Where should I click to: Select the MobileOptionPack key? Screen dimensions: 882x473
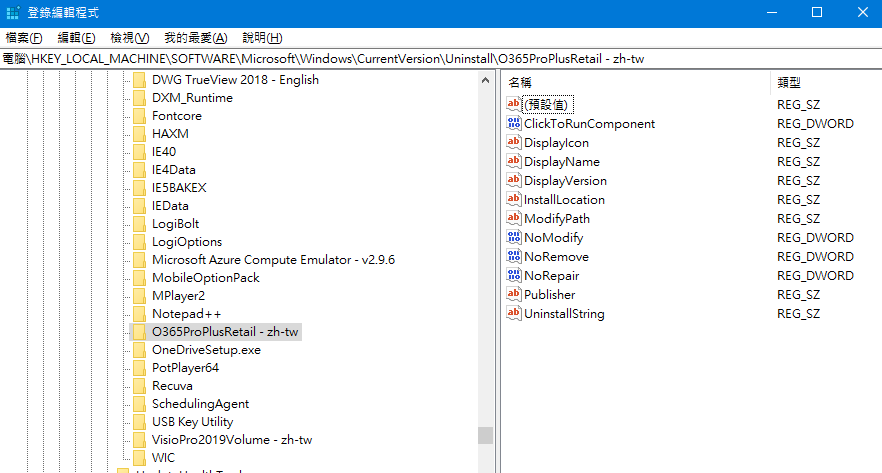click(x=206, y=278)
